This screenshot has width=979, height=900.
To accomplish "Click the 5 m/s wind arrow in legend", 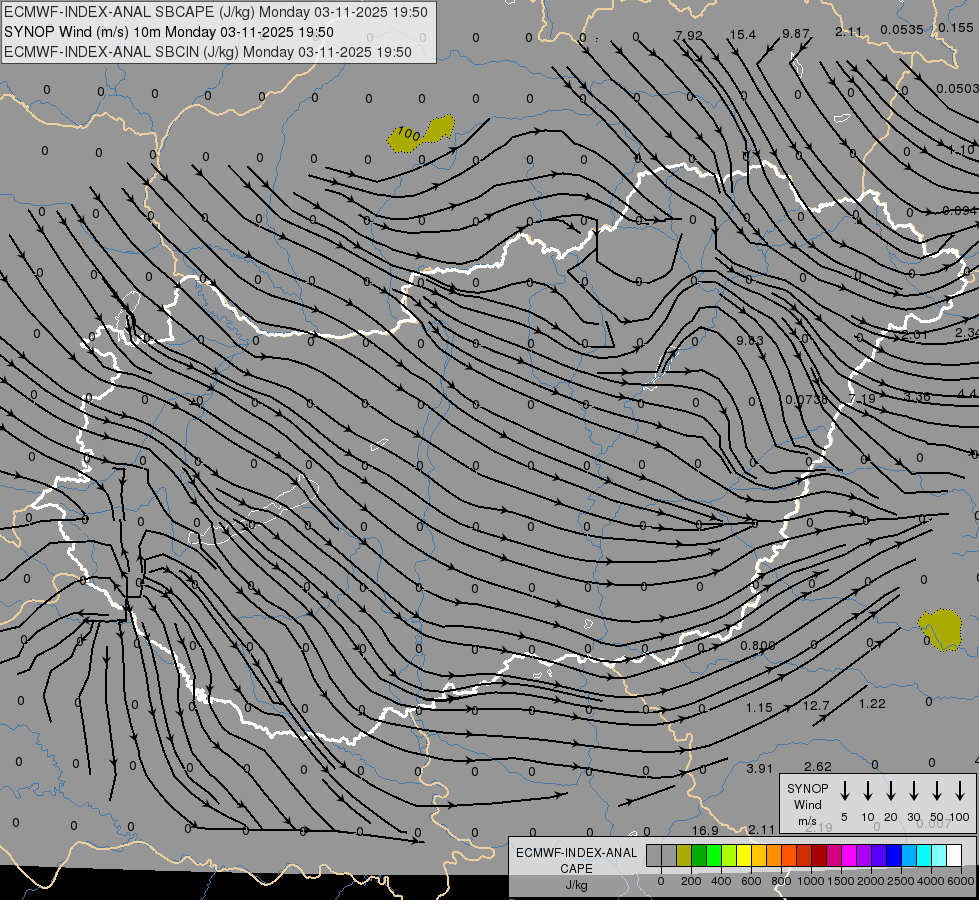I will click(x=845, y=791).
